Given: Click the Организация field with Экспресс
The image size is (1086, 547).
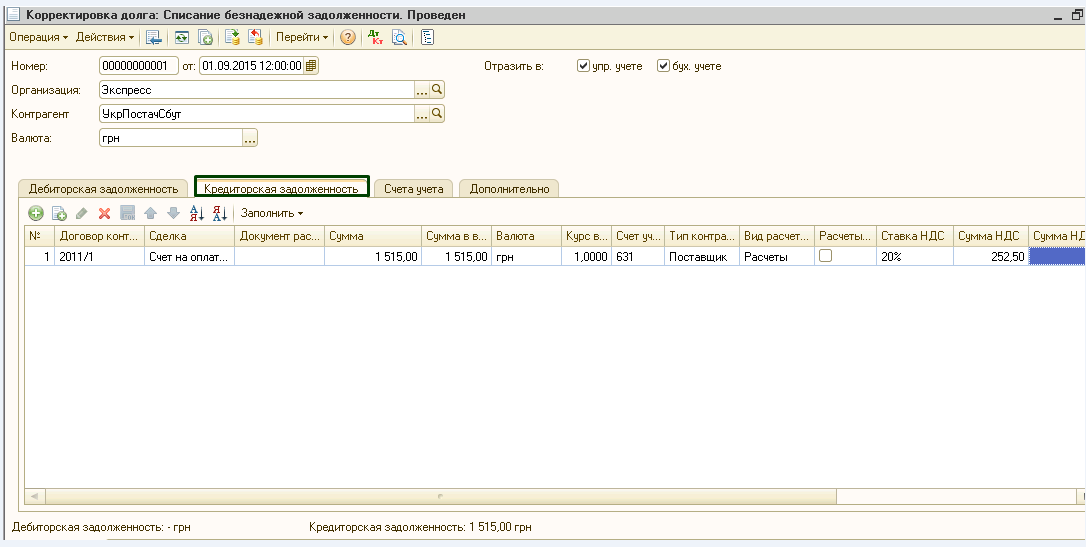Looking at the screenshot, I should point(257,90).
